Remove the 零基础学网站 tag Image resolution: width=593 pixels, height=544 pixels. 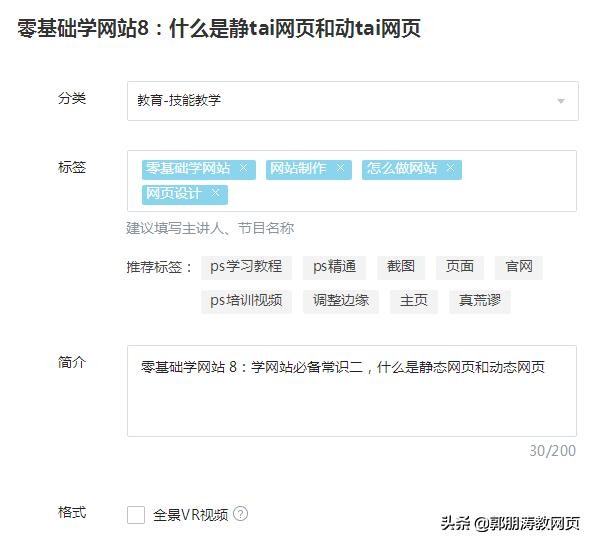[x=244, y=168]
